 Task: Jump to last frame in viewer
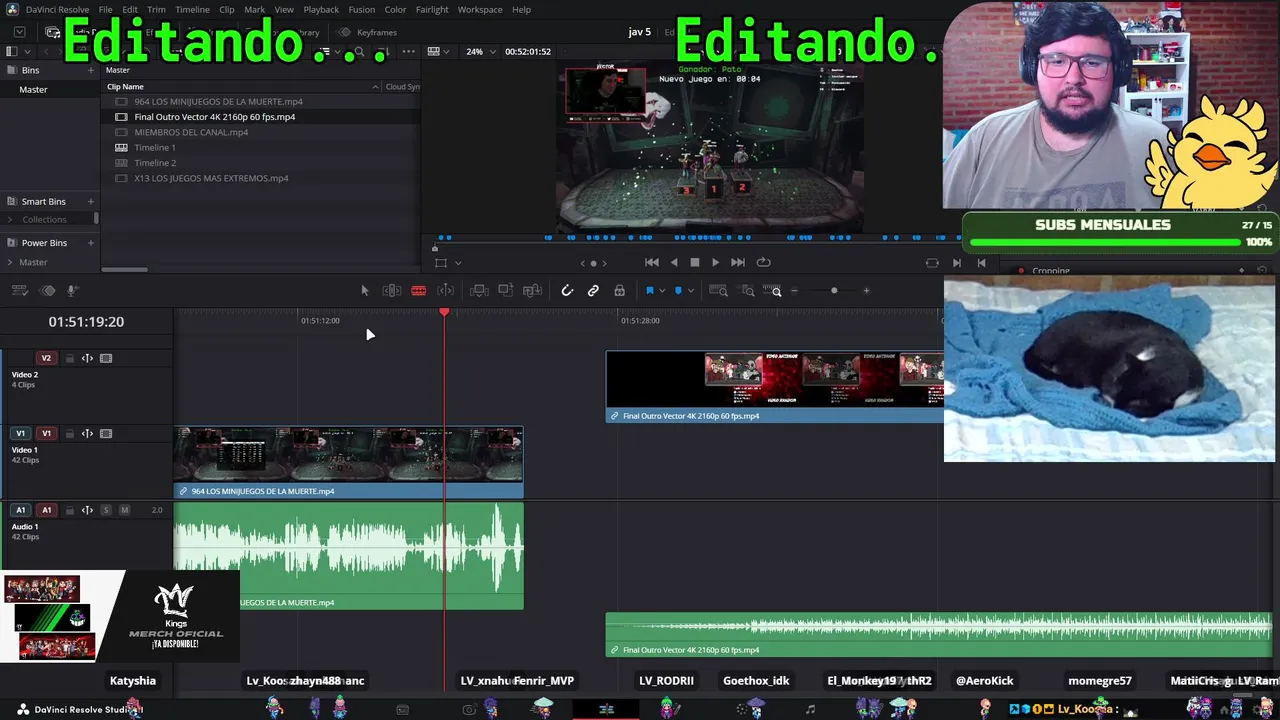pyautogui.click(x=738, y=262)
